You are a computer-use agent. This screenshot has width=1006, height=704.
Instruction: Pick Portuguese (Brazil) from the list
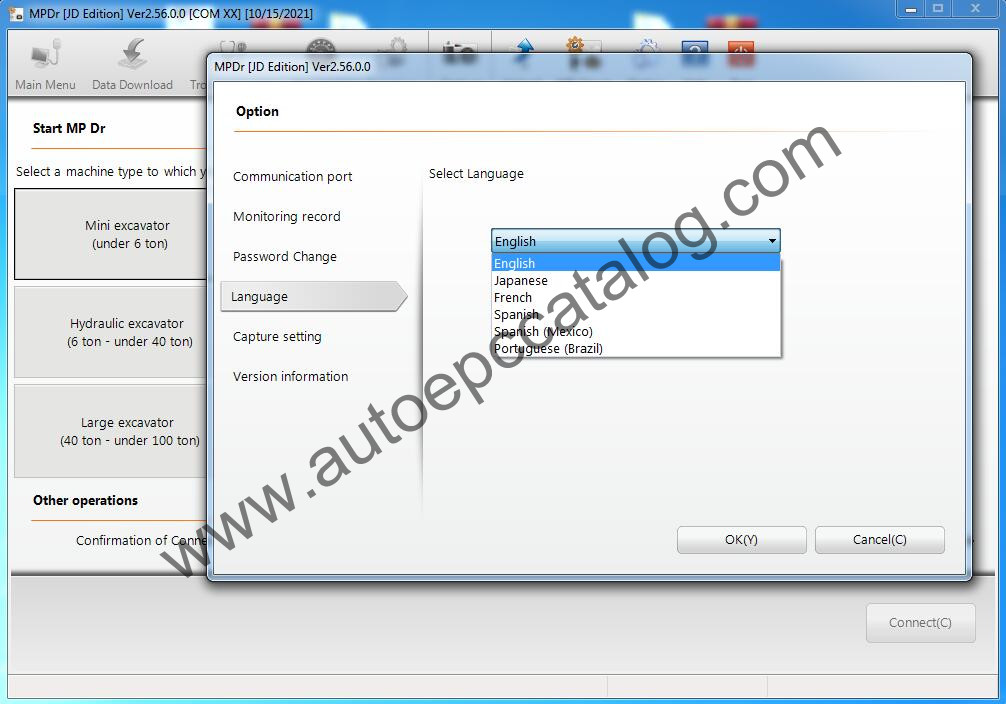pos(636,348)
